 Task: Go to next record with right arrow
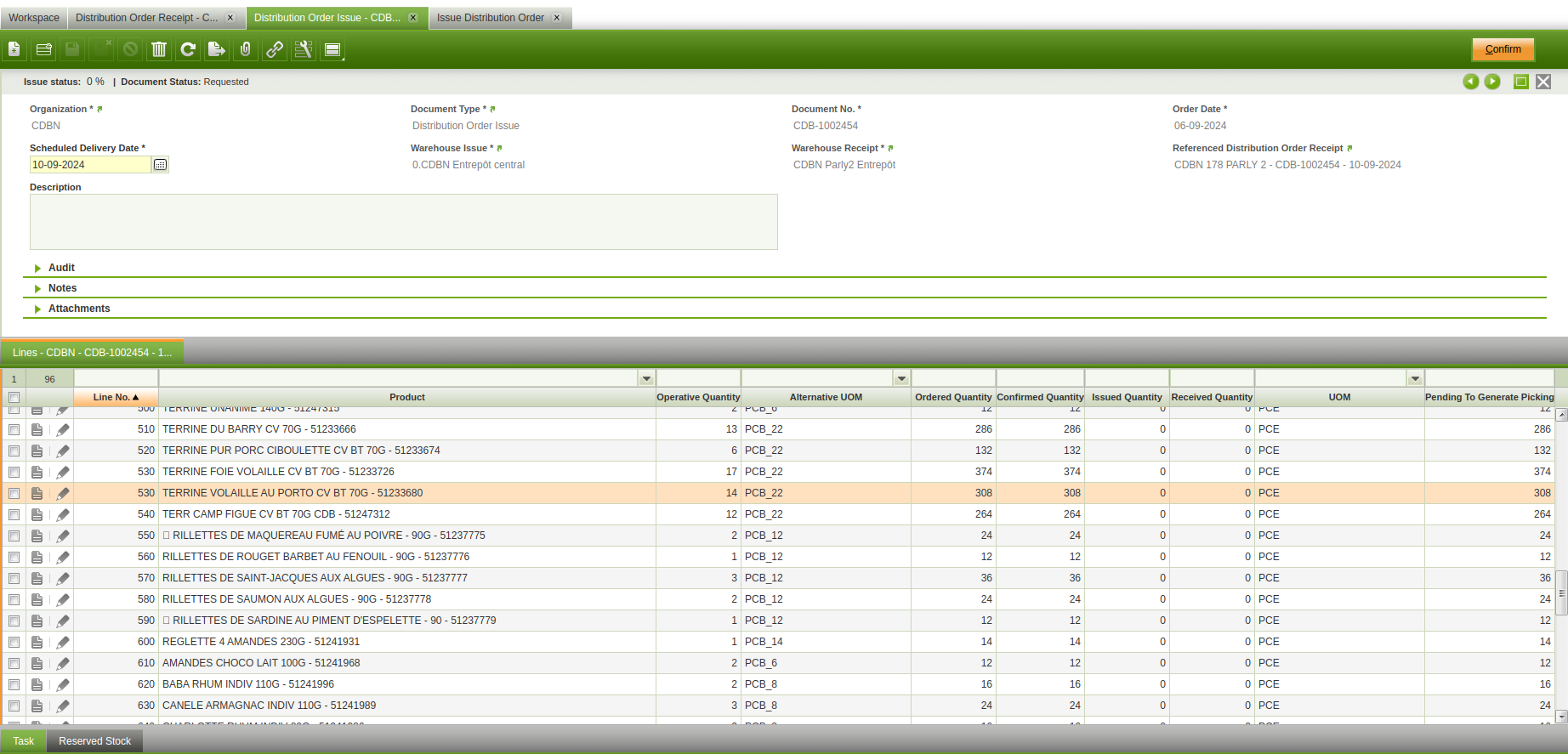1492,82
